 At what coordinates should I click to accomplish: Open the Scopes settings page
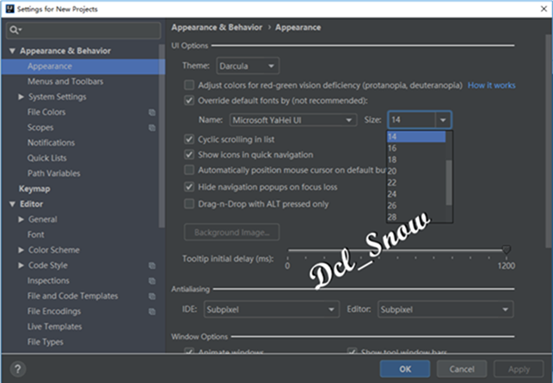click(x=41, y=128)
